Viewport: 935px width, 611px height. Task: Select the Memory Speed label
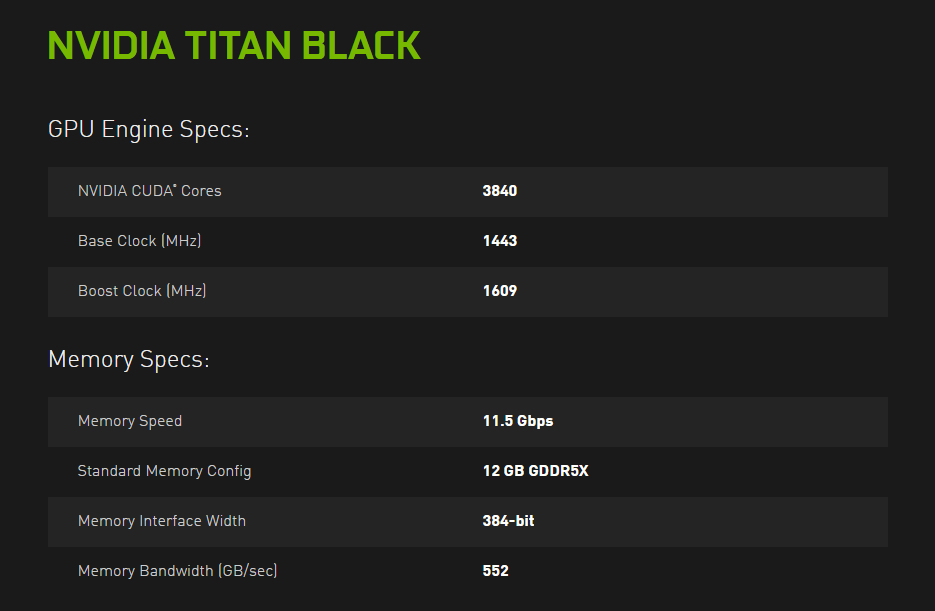130,421
